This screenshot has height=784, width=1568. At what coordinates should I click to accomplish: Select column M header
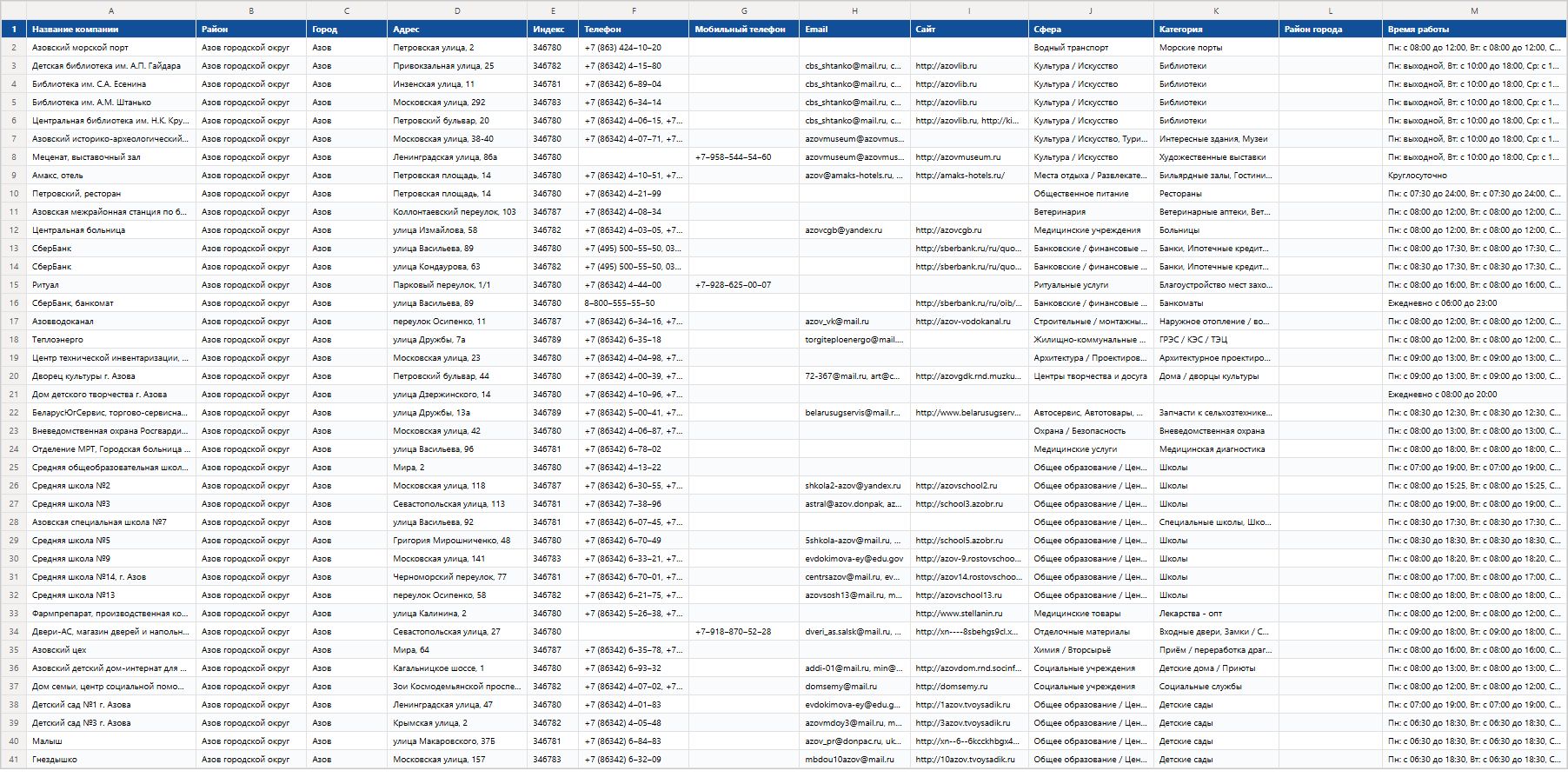(1474, 10)
